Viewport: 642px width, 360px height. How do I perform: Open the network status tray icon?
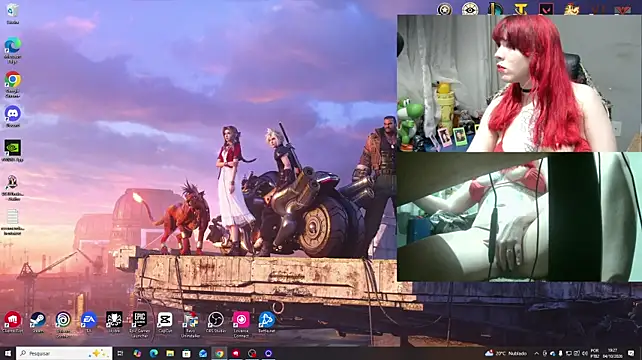pyautogui.click(x=569, y=353)
